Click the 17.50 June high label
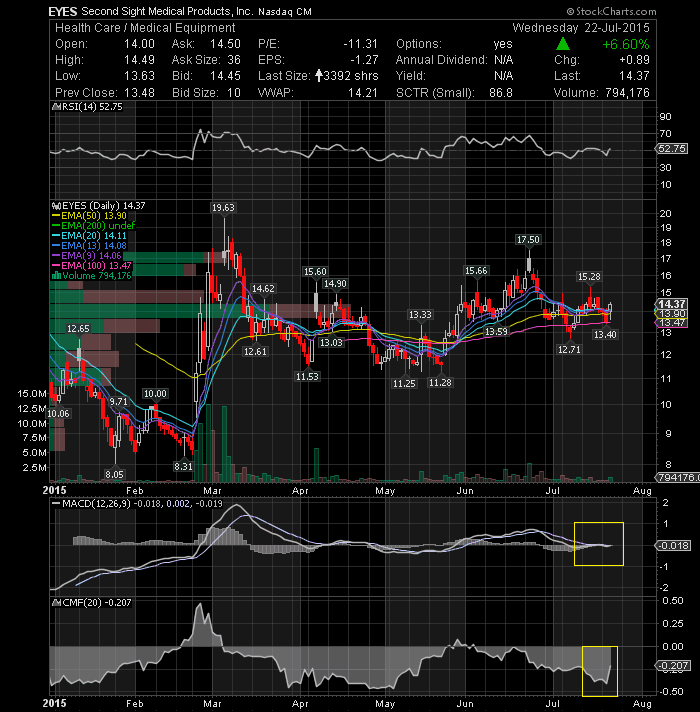Viewport: 700px width, 712px height. (x=528, y=239)
